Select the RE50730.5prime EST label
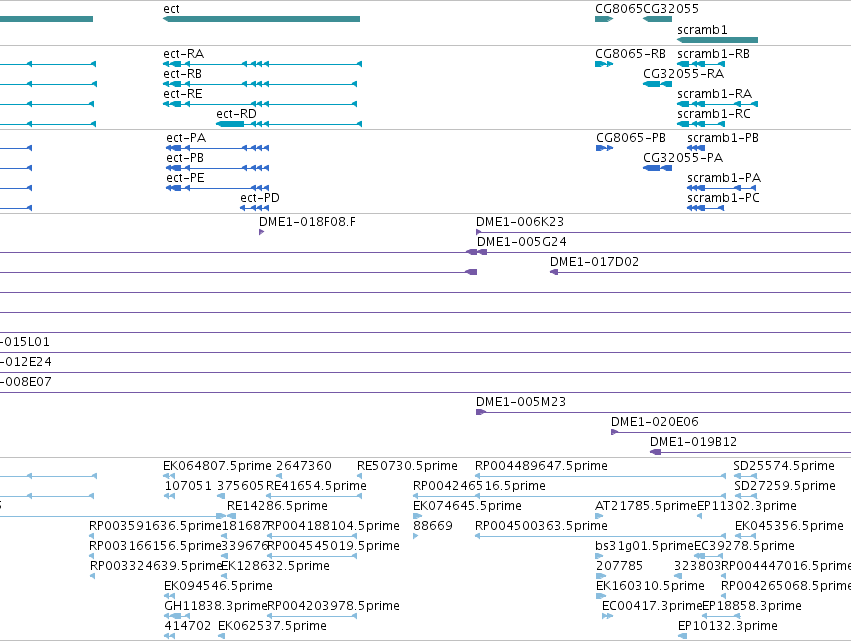 coord(407,466)
